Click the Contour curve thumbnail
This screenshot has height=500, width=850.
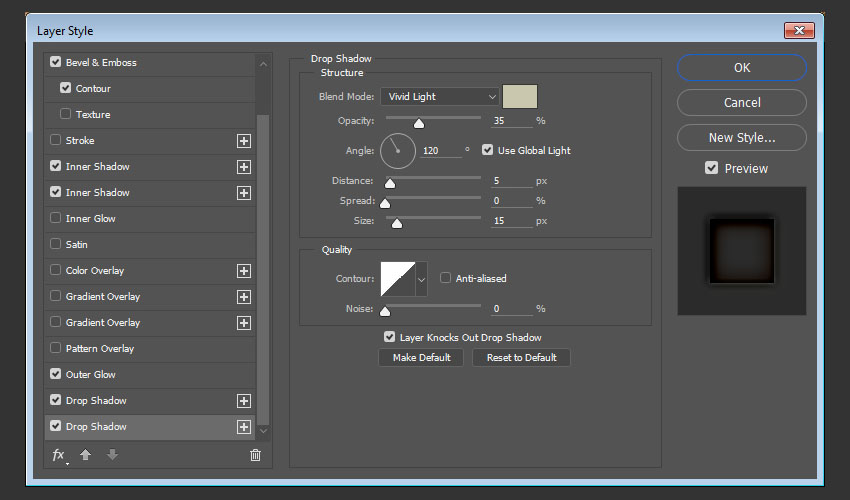[398, 279]
